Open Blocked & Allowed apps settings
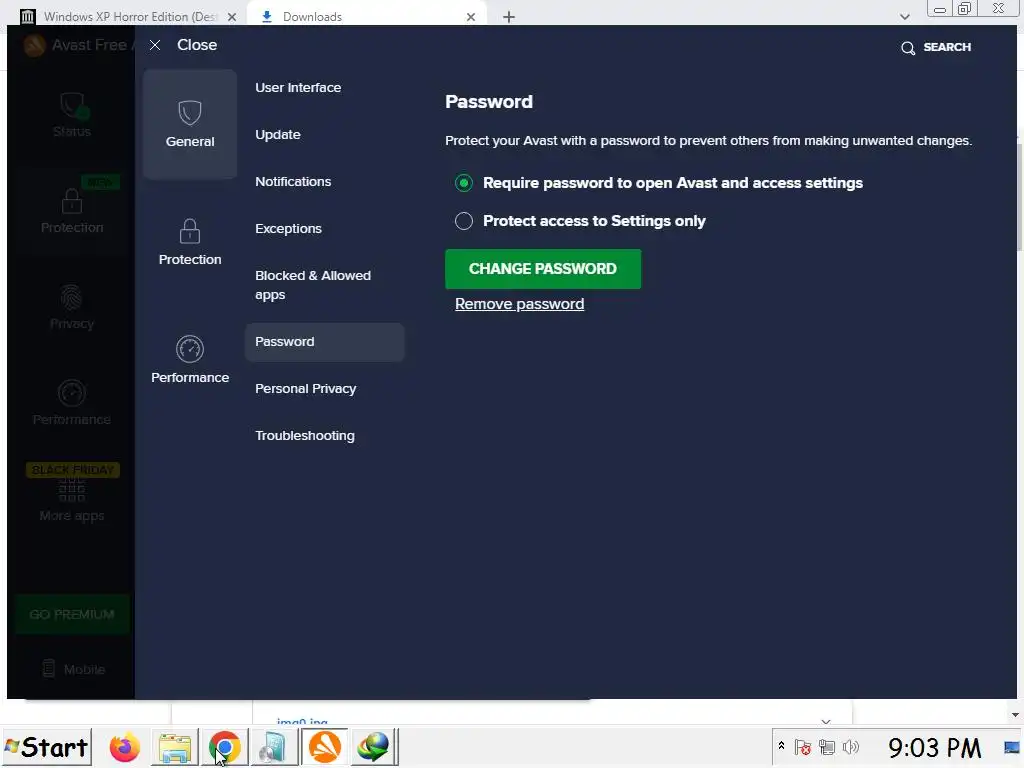The image size is (1024, 768). 313,285
